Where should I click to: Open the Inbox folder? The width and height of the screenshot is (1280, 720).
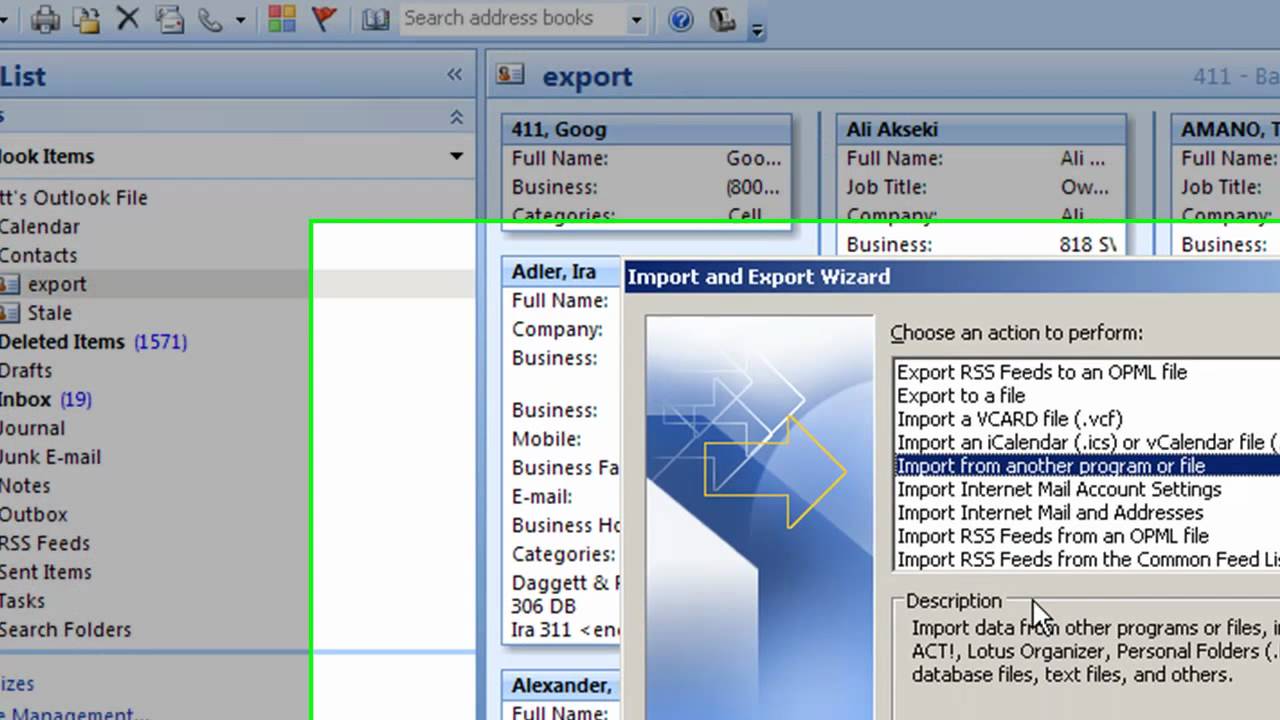click(x=26, y=400)
